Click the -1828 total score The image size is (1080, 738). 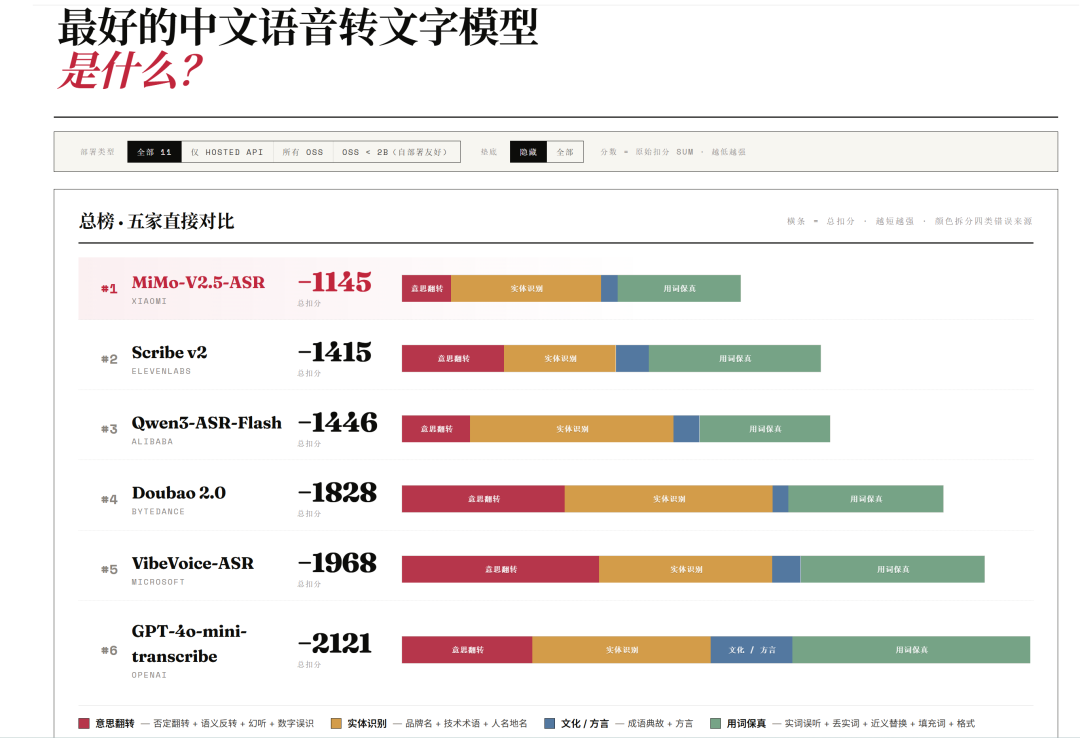338,493
